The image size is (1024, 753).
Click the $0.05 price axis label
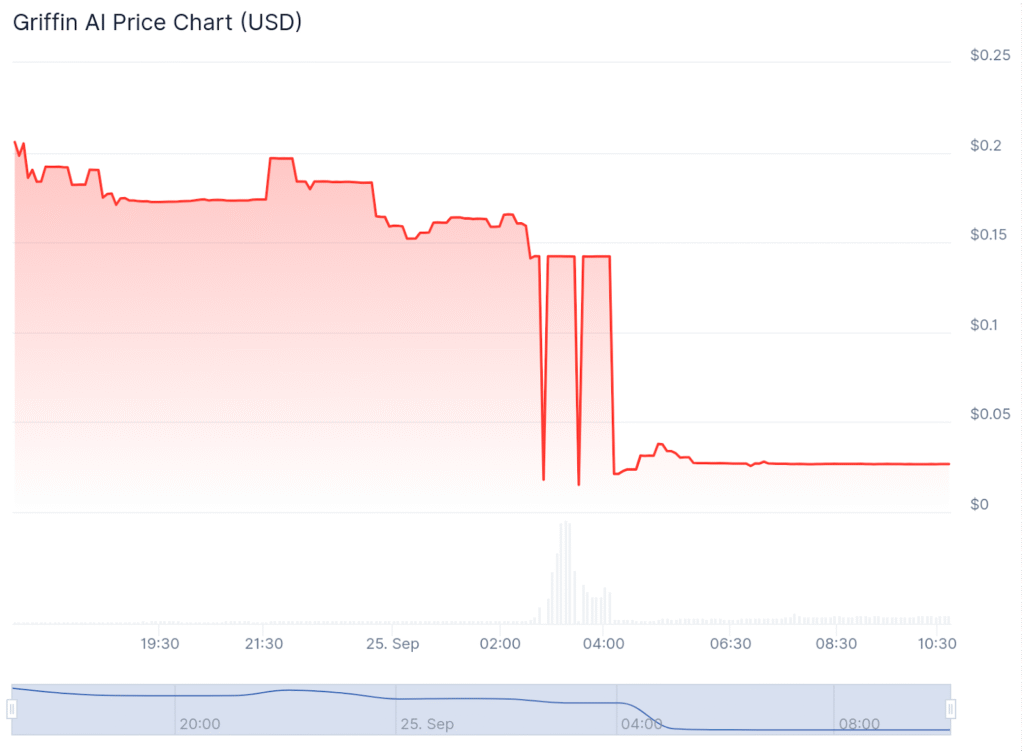point(990,414)
